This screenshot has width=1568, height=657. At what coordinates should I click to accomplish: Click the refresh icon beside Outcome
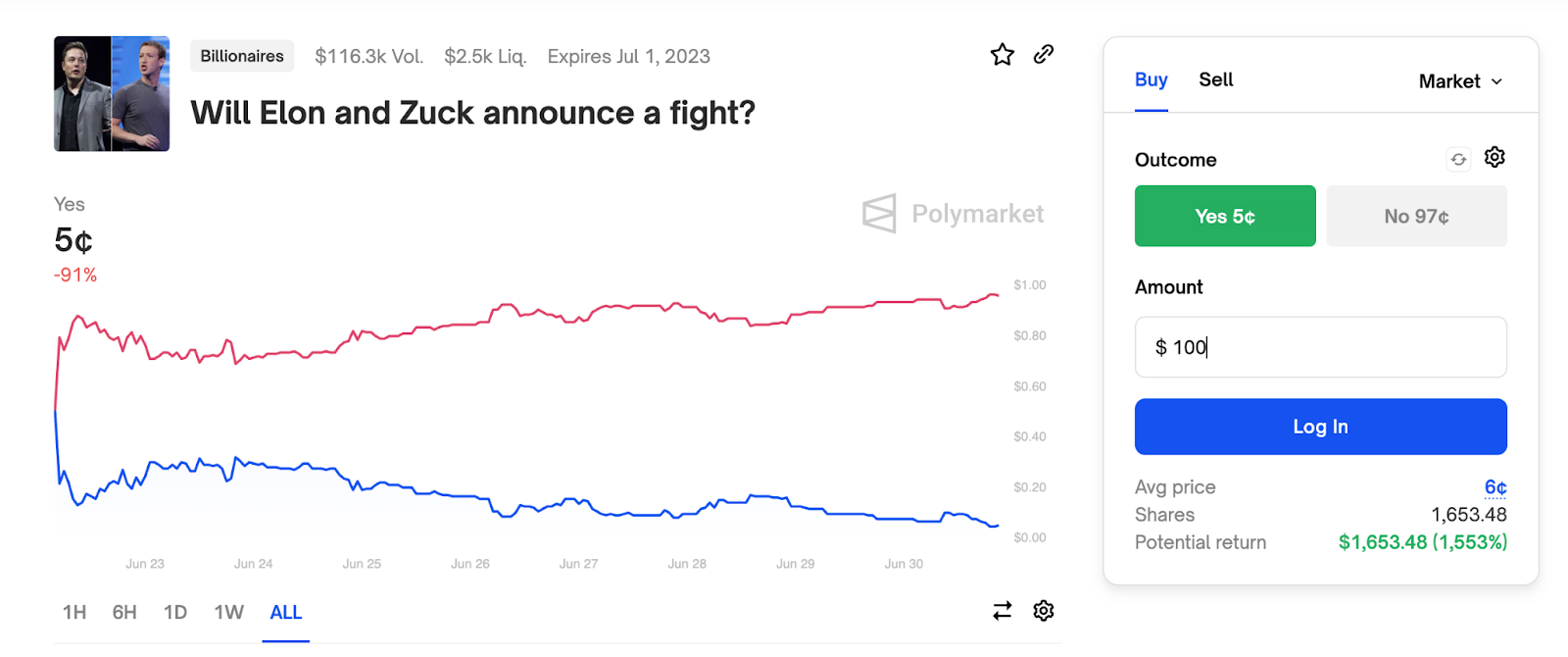click(1458, 159)
